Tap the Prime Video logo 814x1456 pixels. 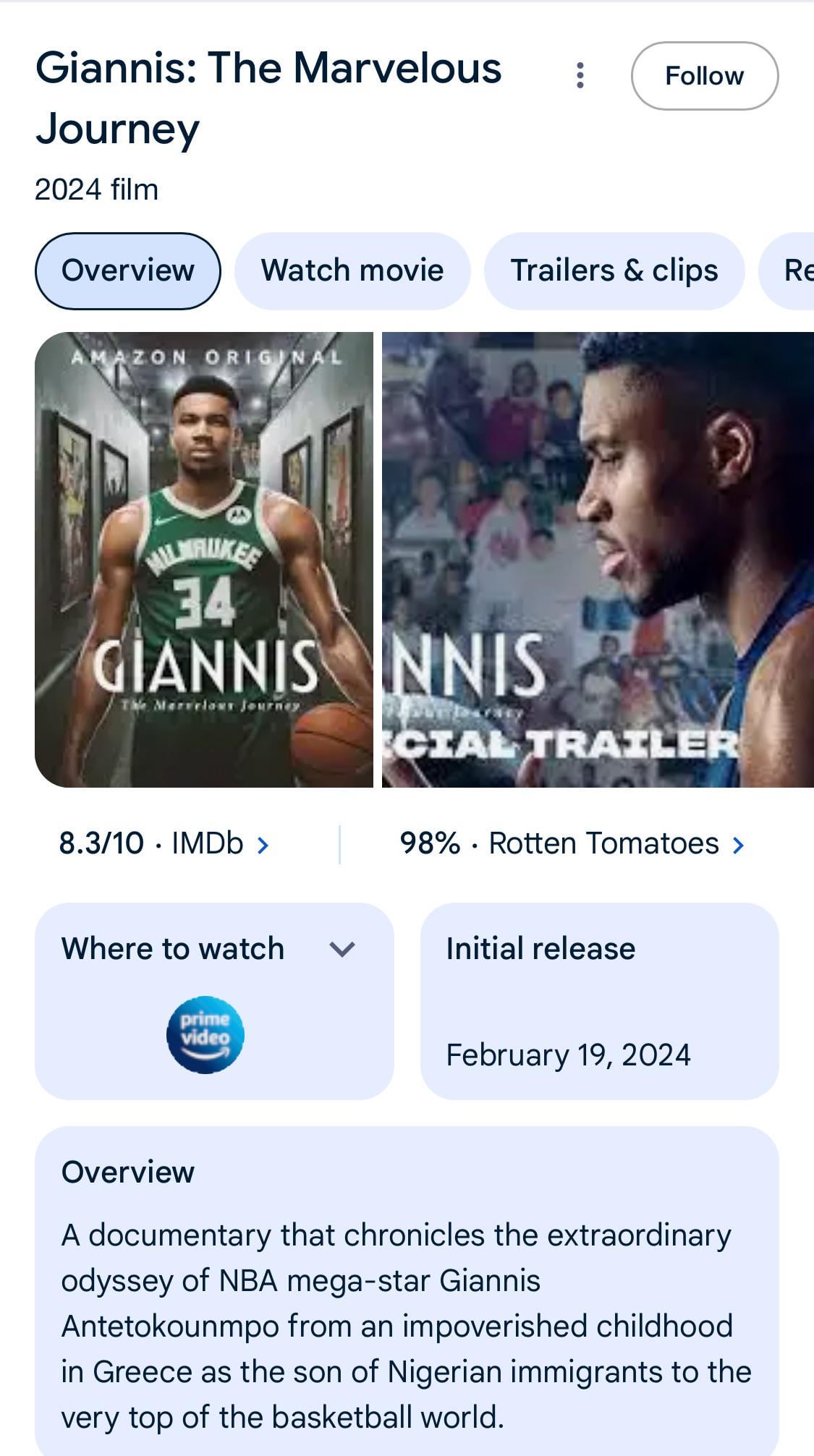(x=205, y=1035)
